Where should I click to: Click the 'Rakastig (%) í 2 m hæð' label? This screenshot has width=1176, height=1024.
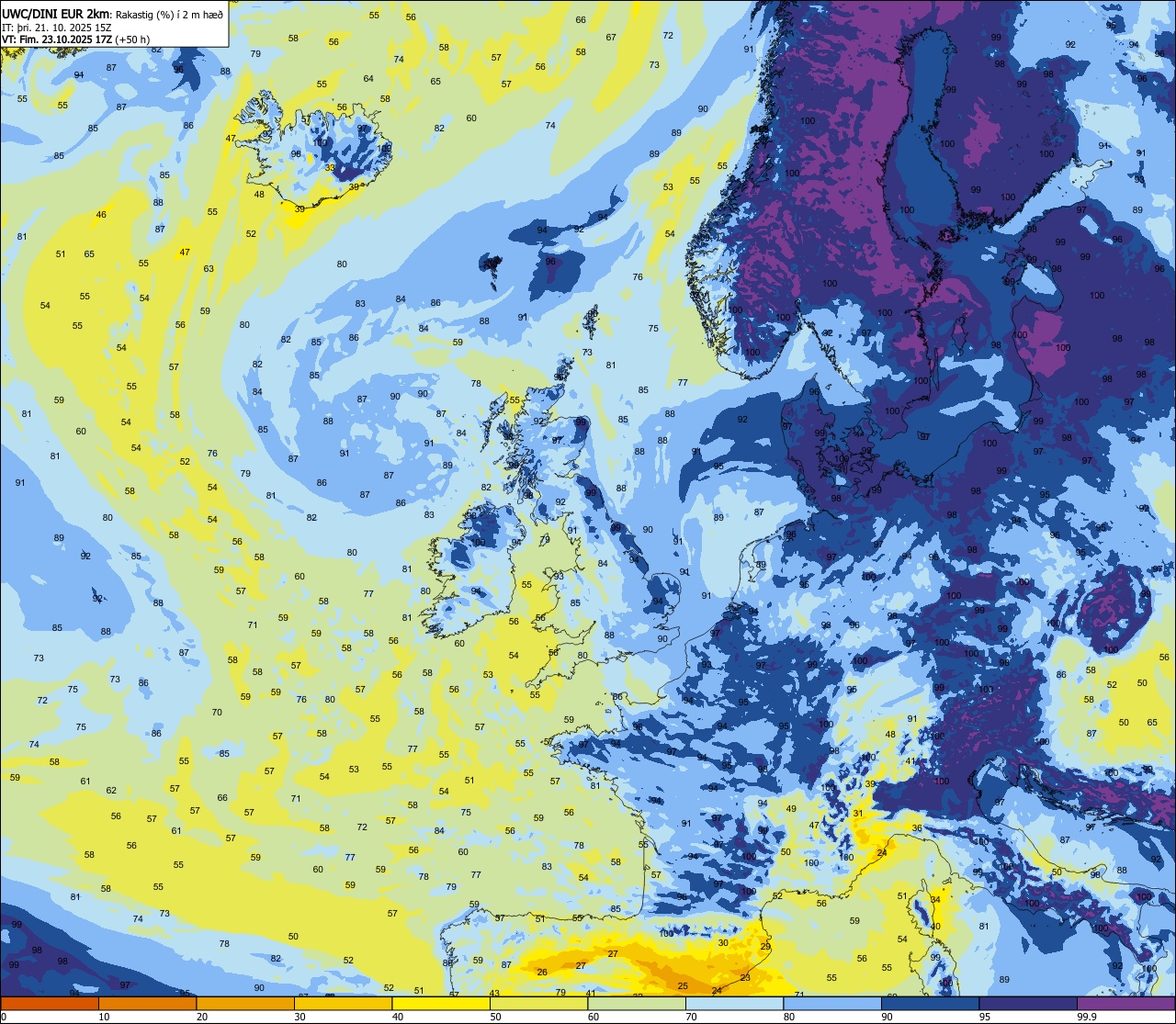click(x=169, y=14)
